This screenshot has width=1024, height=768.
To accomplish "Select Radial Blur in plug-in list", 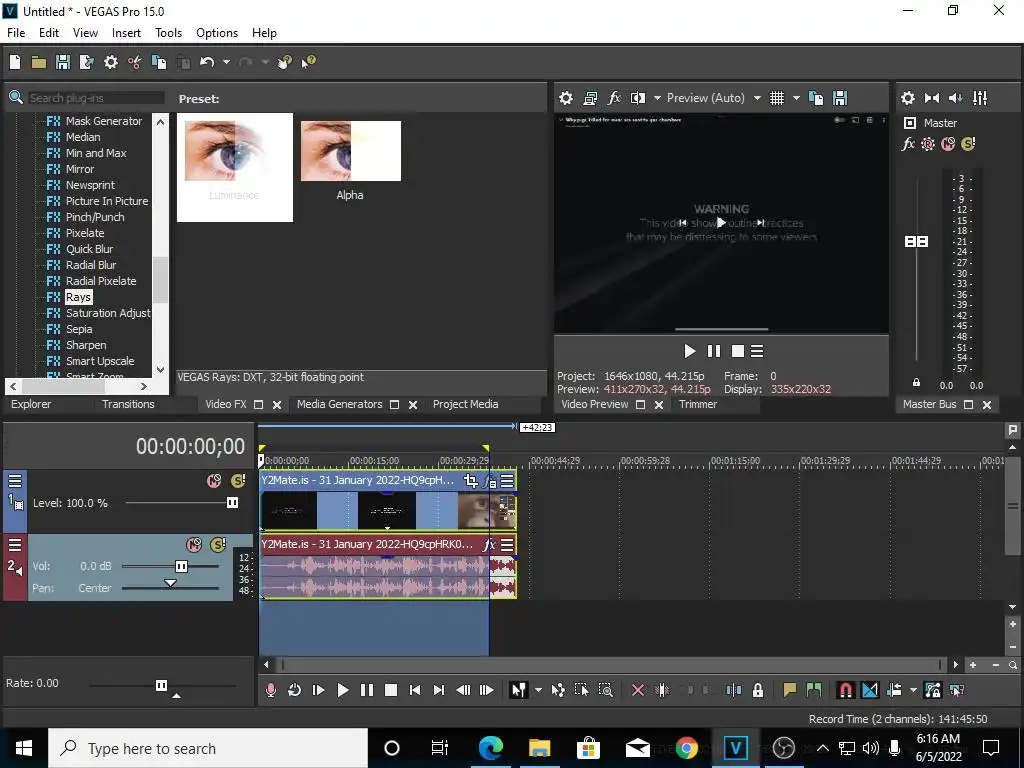I will tap(91, 265).
